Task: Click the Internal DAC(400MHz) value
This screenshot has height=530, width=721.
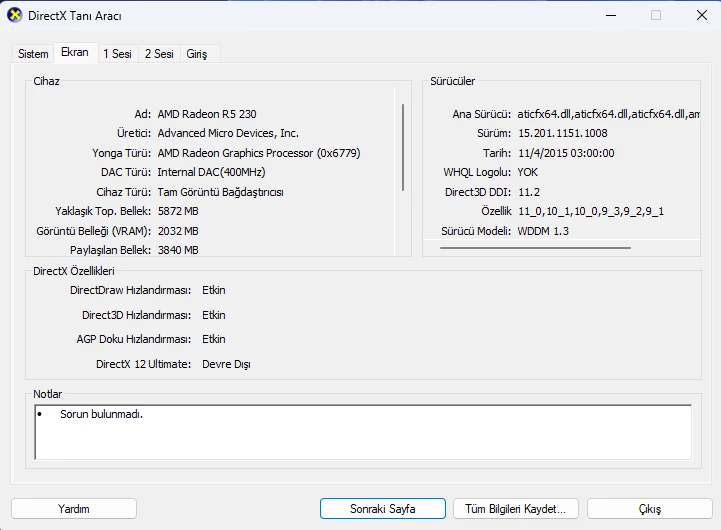Action: [212, 172]
